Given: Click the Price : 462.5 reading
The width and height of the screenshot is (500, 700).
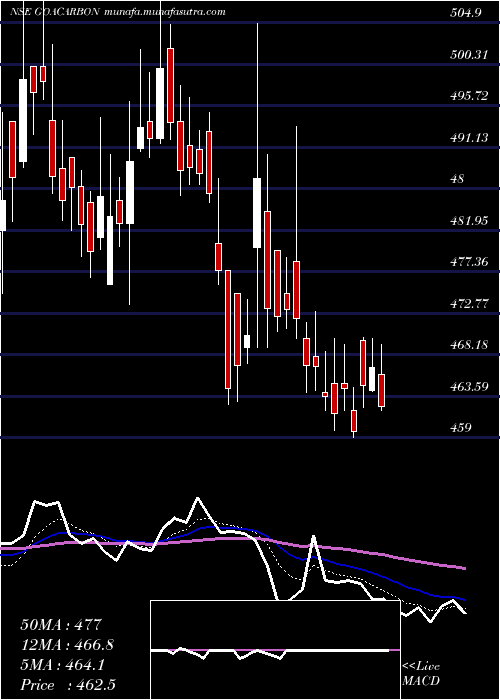Looking at the screenshot, I should point(68,685).
